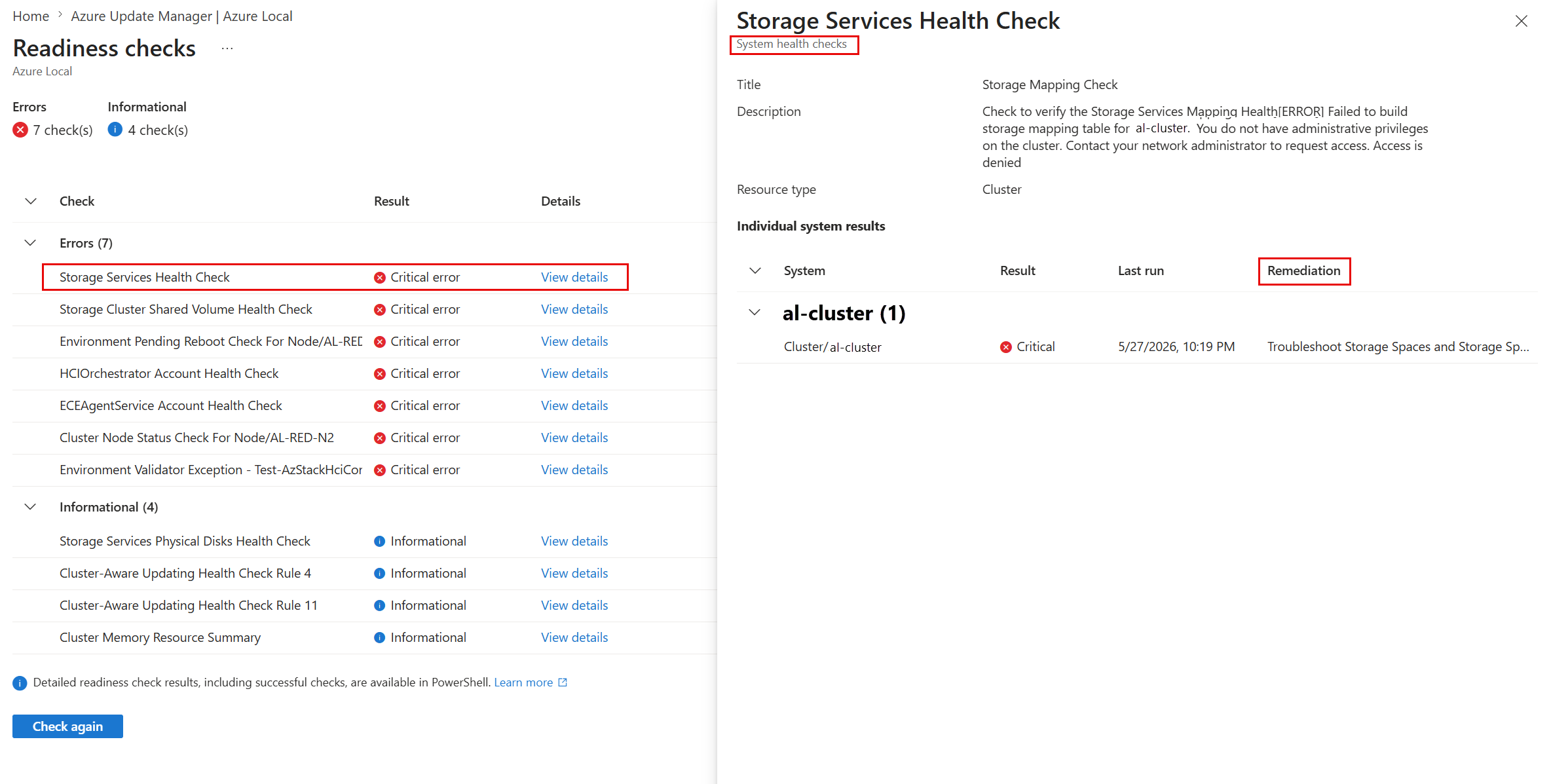The image size is (1551, 784).
Task: Click the critical error icon on Cluster Node Status row
Action: 380,438
